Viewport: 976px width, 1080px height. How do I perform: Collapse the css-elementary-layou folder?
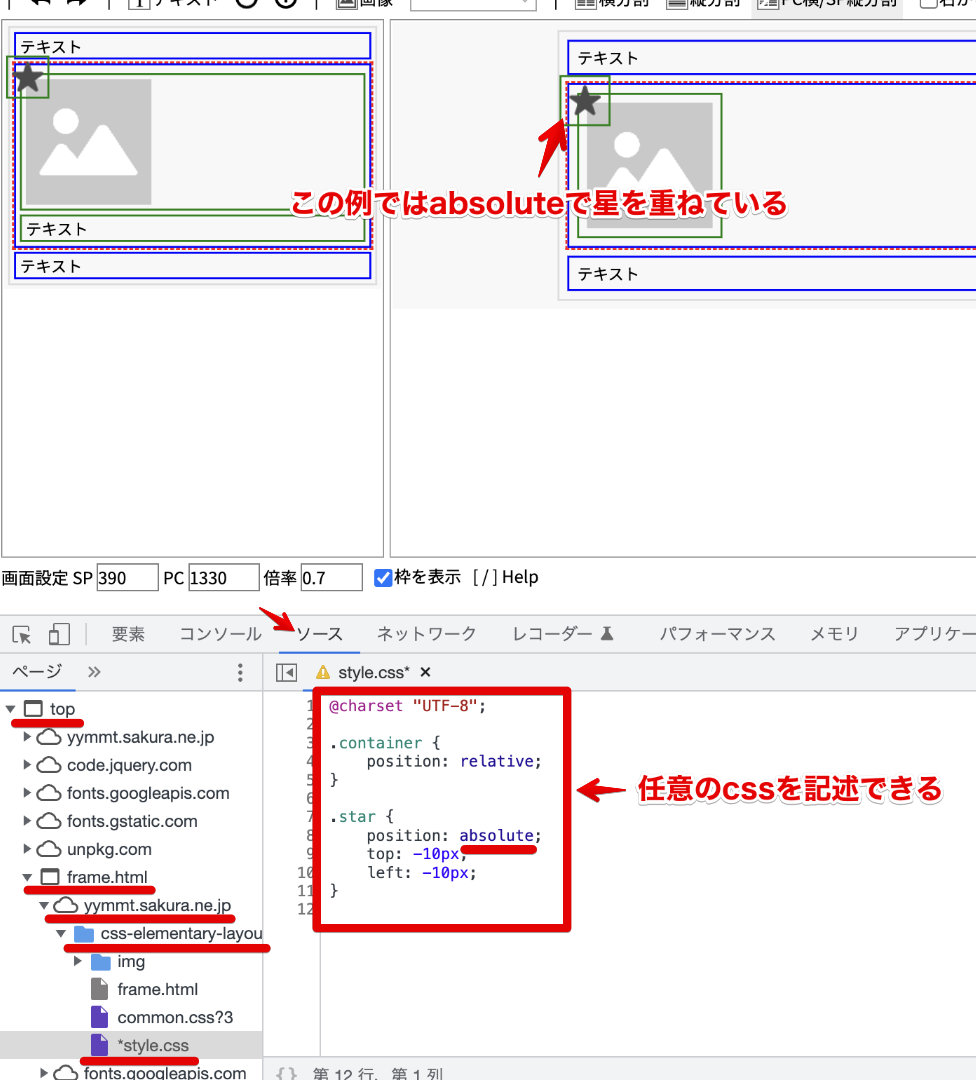61,933
